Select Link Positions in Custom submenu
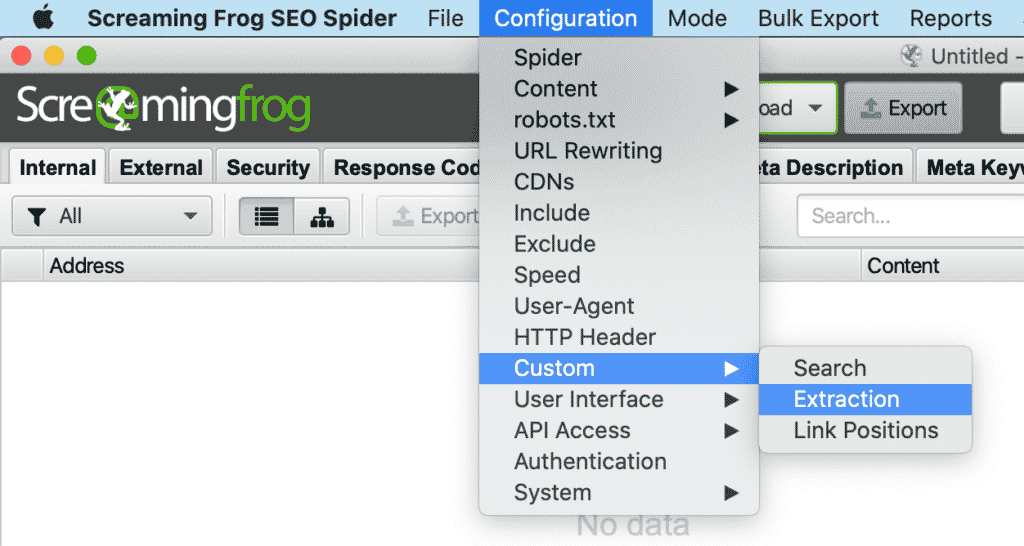The width and height of the screenshot is (1024, 546). coord(865,430)
